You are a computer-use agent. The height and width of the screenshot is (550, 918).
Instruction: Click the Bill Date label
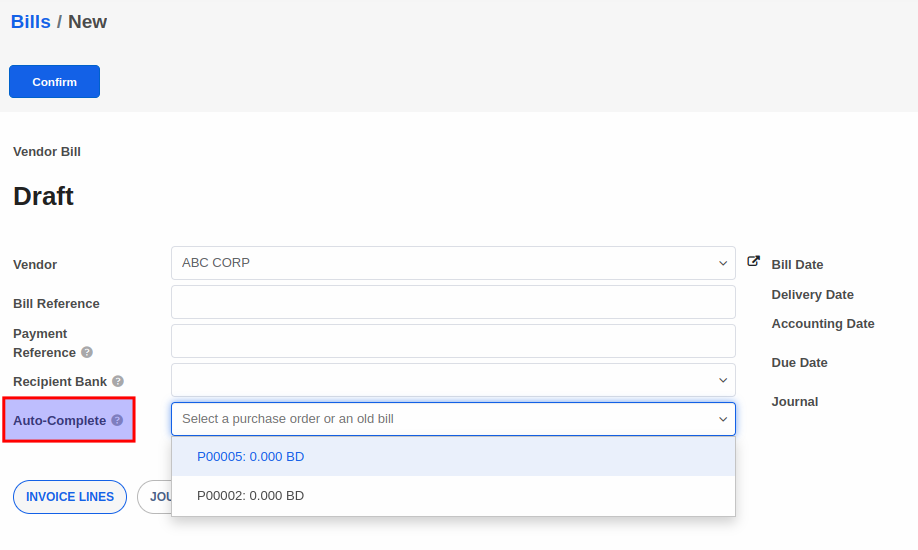(x=797, y=265)
